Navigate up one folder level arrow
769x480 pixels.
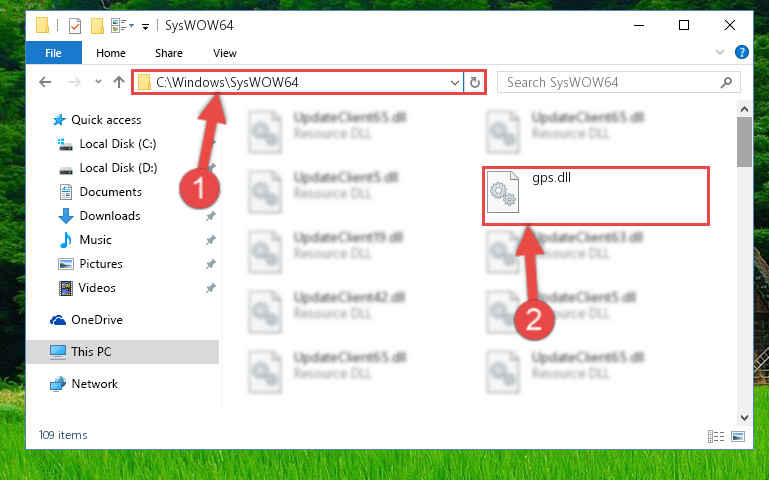coord(119,82)
